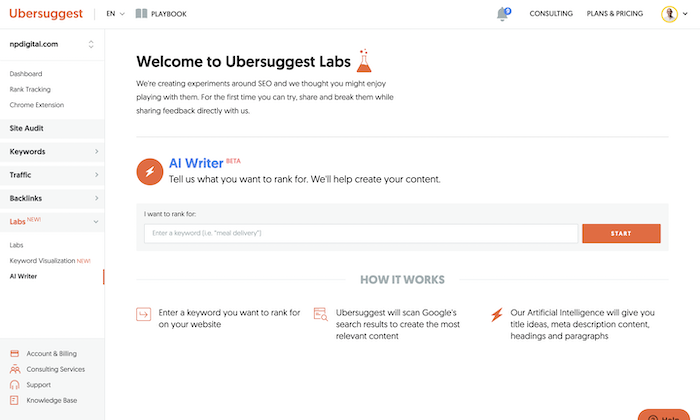Go to Consulting in top navigation
The image size is (700, 420).
click(551, 14)
